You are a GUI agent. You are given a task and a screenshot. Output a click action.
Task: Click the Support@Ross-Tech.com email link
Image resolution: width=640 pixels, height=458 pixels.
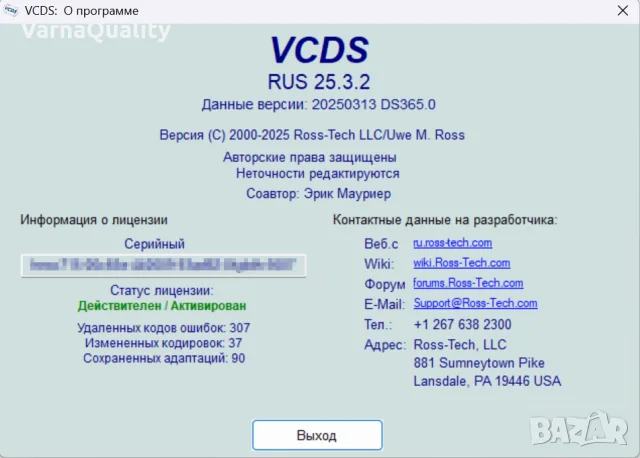[x=476, y=303]
